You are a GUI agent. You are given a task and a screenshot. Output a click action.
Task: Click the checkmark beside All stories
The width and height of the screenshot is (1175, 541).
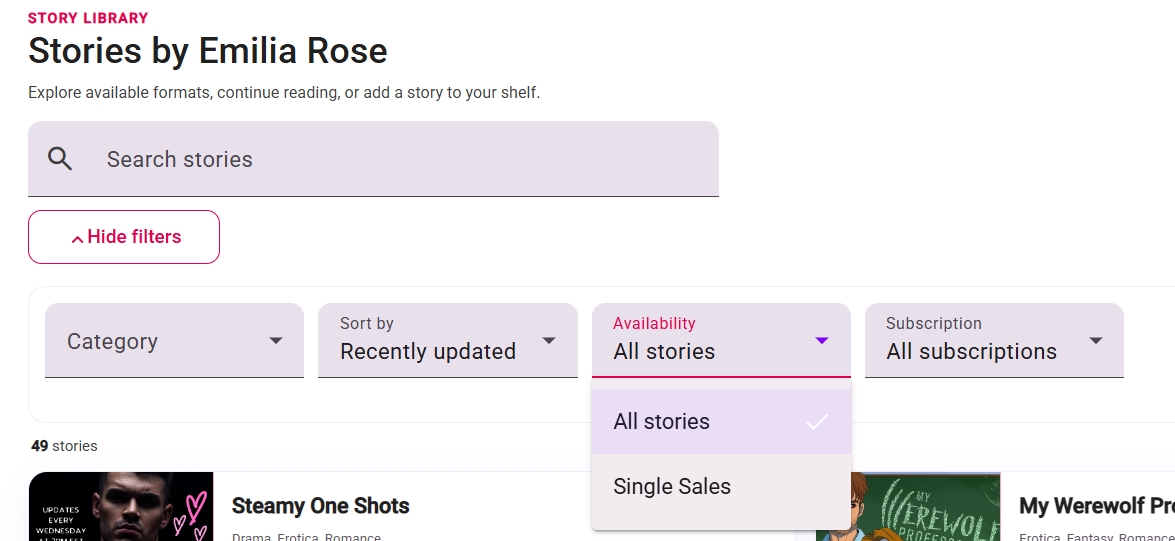coord(818,422)
